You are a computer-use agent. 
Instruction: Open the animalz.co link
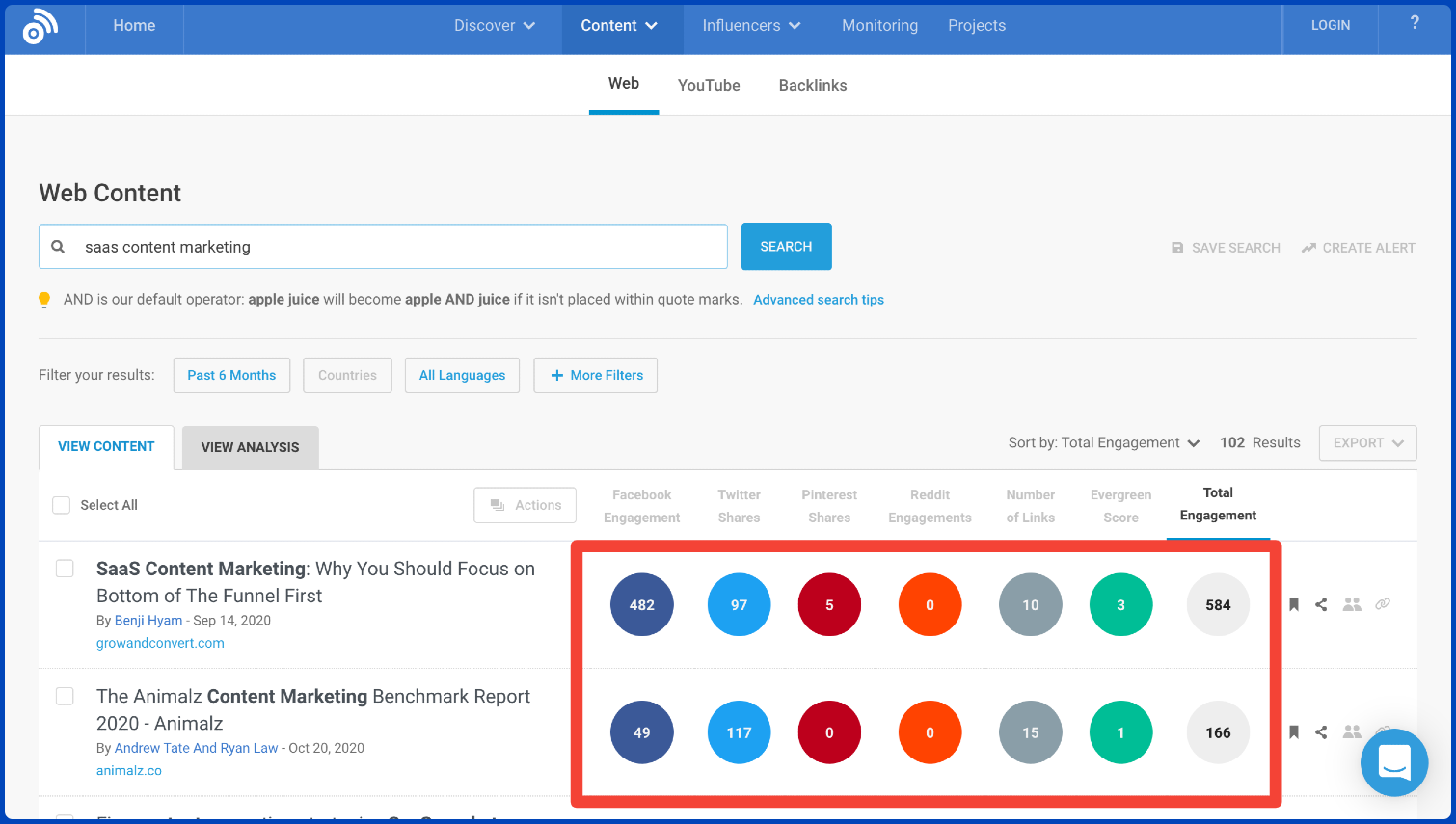(x=129, y=771)
